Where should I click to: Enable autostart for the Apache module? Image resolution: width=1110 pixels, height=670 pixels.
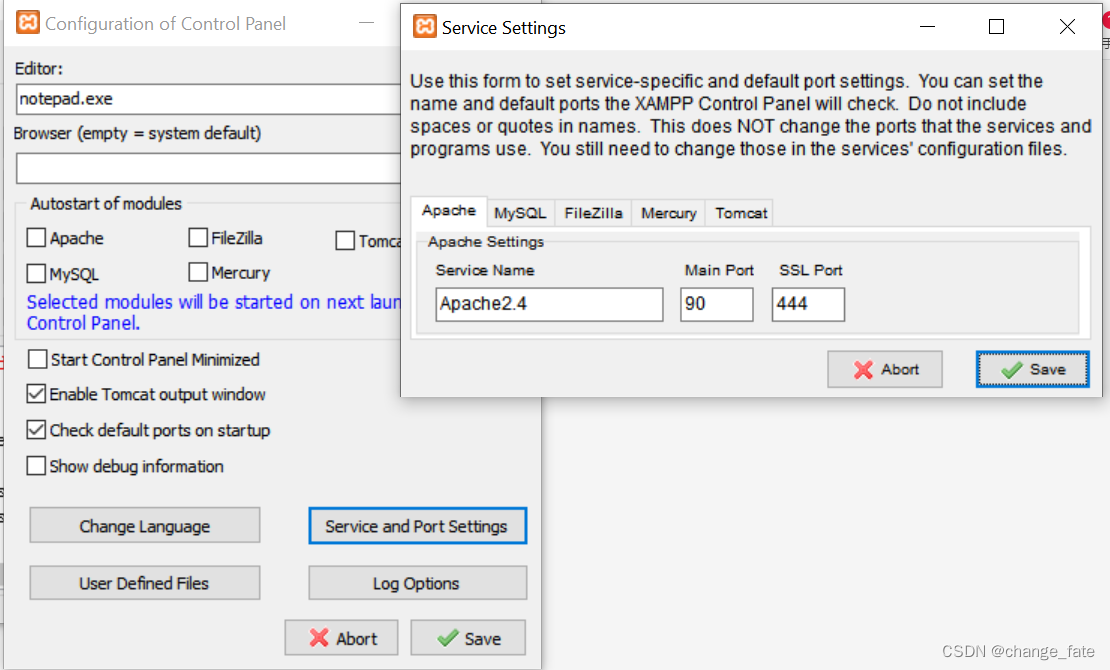point(37,238)
